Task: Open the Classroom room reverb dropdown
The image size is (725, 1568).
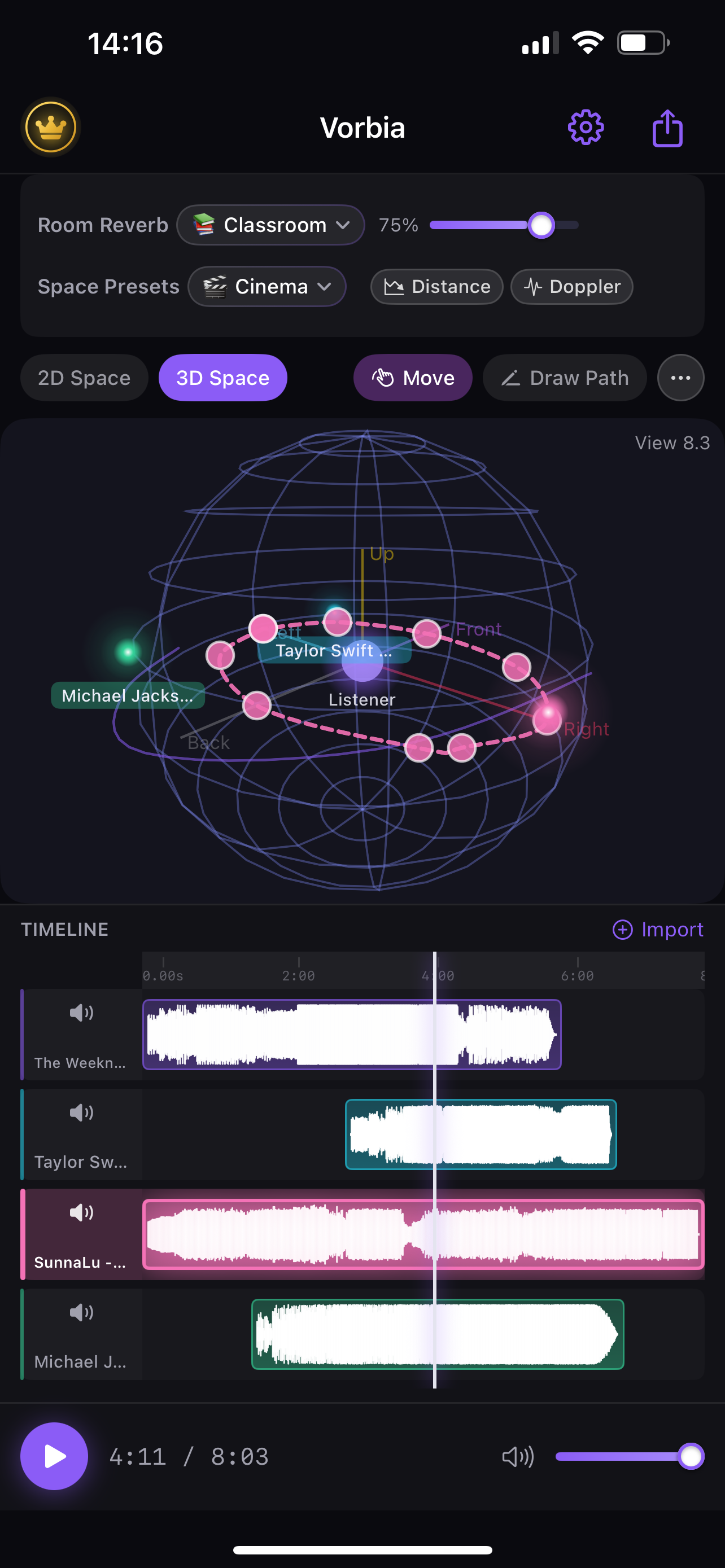Action: tap(270, 225)
